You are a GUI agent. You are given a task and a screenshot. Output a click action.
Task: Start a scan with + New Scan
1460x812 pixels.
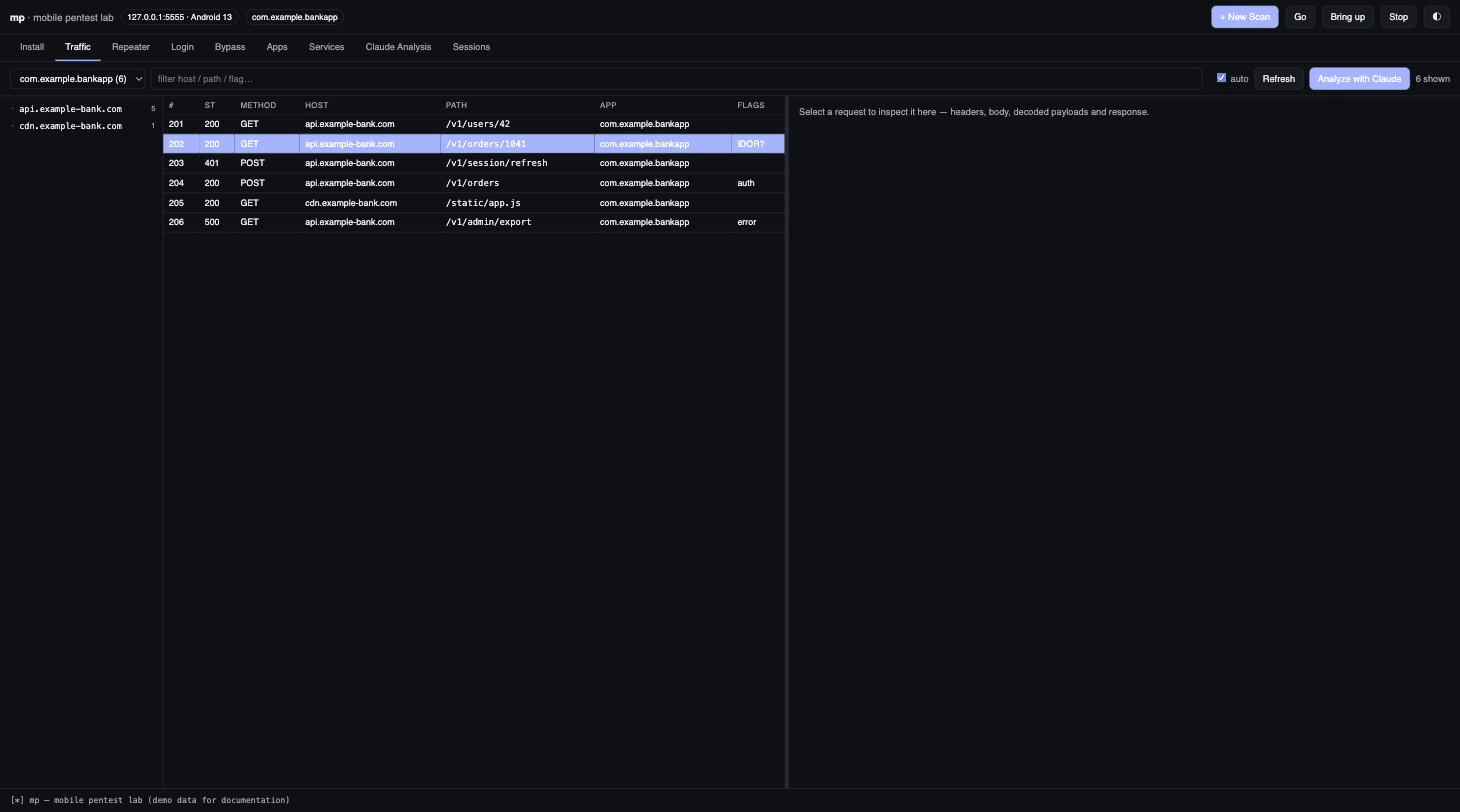(x=1245, y=17)
